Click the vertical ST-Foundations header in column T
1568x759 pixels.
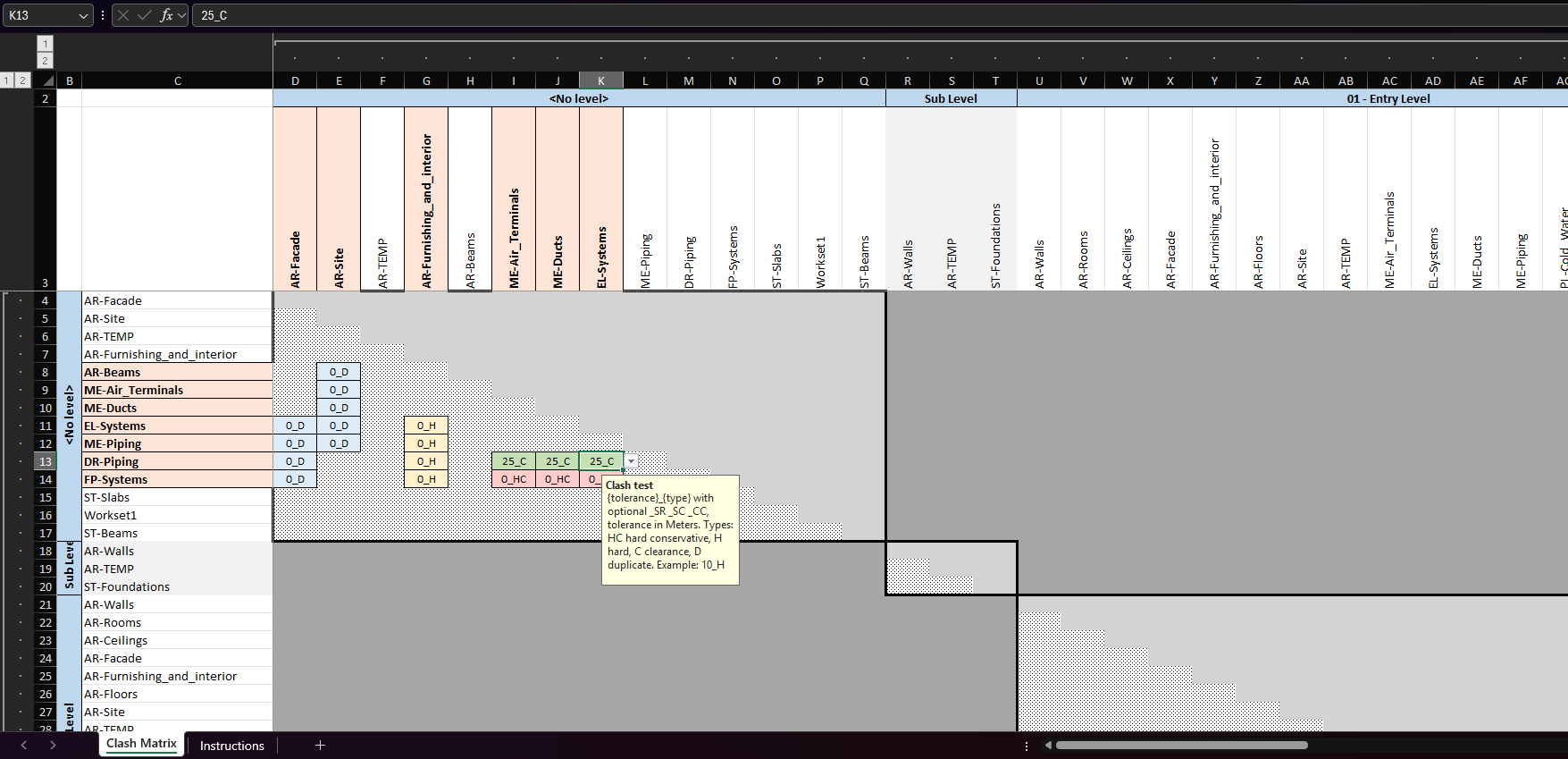(995, 198)
